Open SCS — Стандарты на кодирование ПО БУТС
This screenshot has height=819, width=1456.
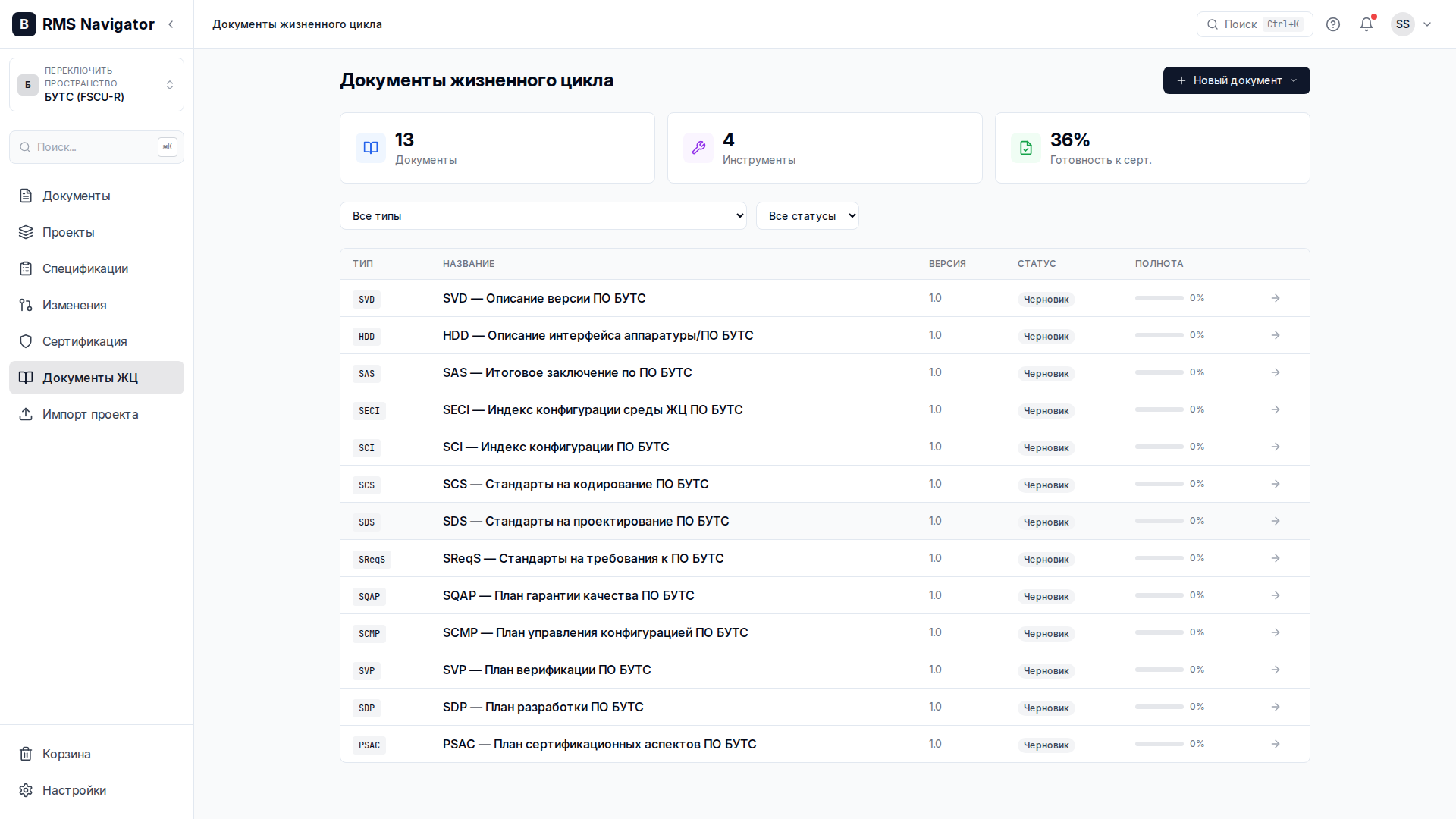point(576,484)
